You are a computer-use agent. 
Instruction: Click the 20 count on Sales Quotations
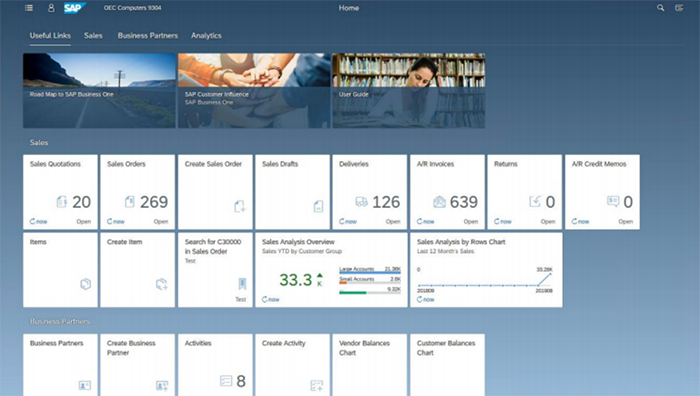tap(82, 202)
